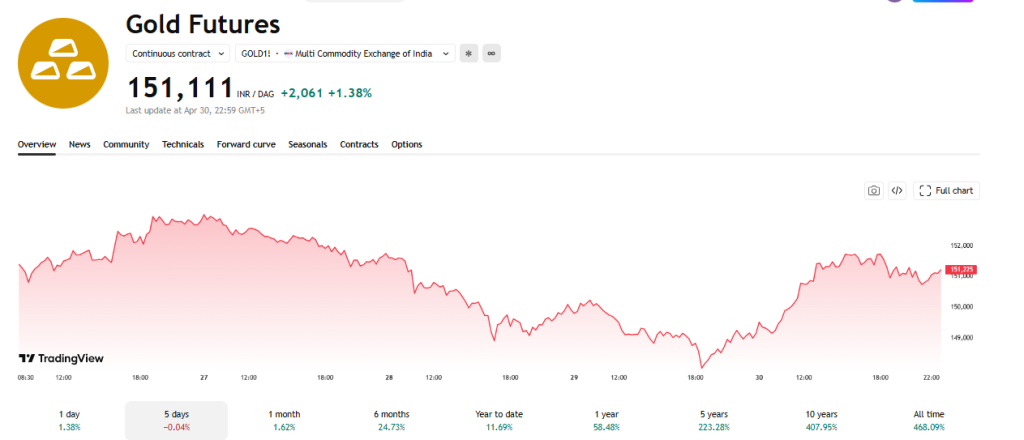
Task: Open the Community tab
Action: click(x=126, y=144)
